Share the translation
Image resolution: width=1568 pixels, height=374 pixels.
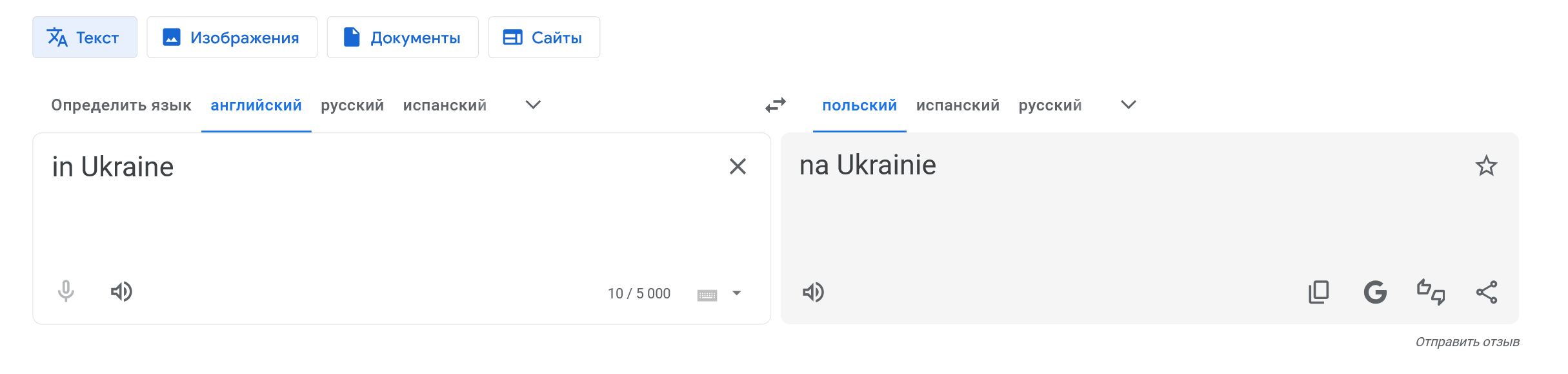(1487, 293)
